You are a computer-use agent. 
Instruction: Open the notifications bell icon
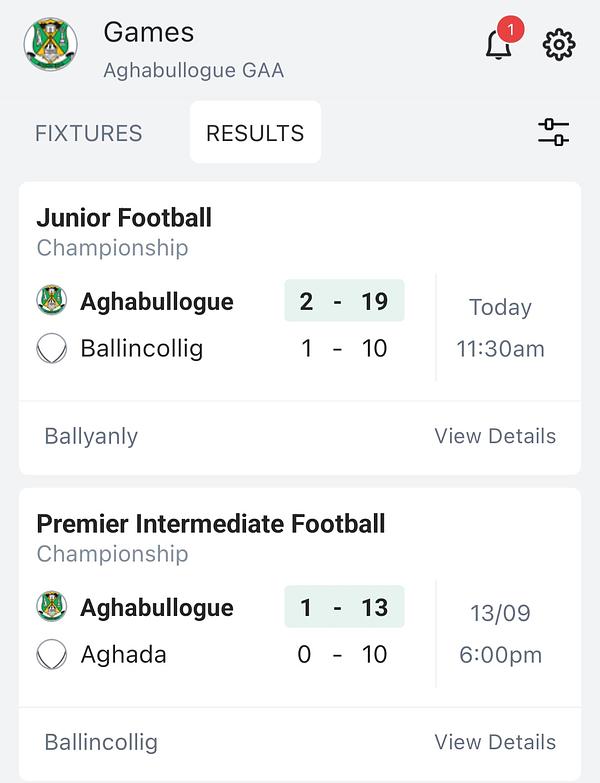point(498,45)
